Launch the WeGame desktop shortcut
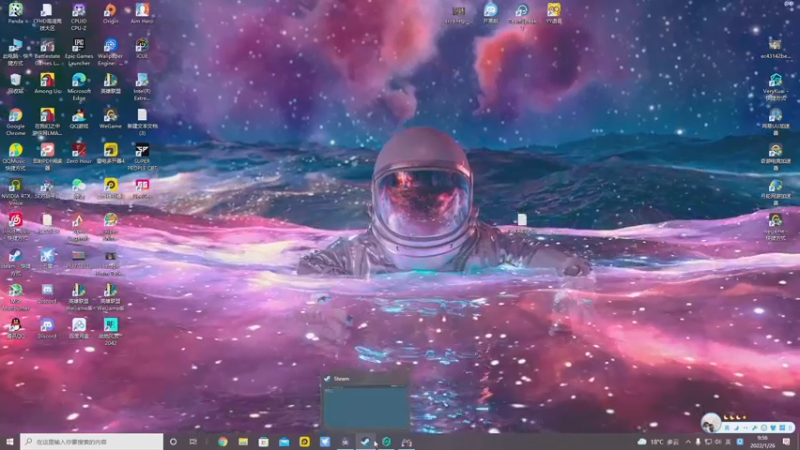This screenshot has height=450, width=800. click(x=110, y=118)
